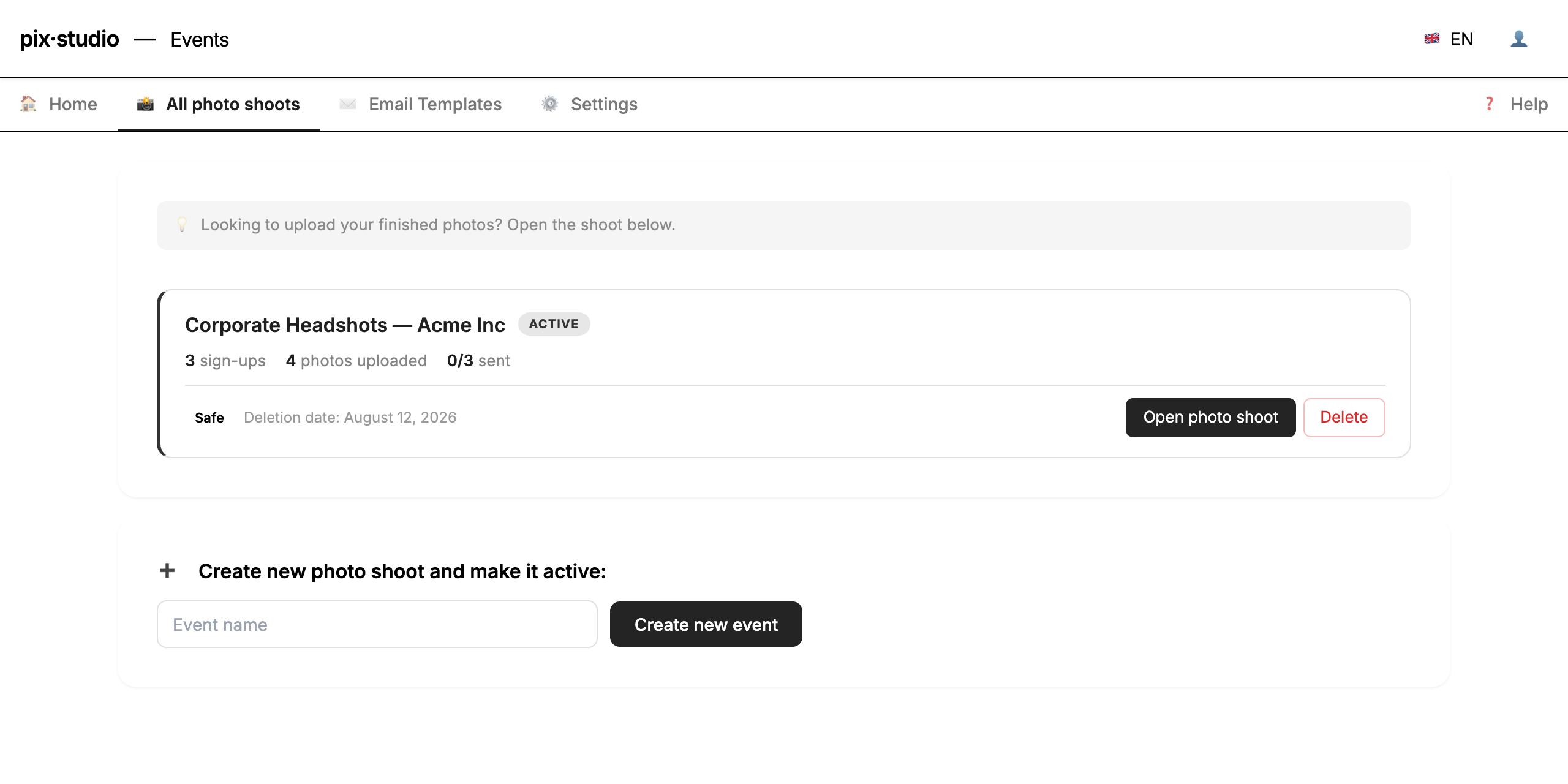Open the Help link
This screenshot has height=784, width=1568.
(x=1529, y=104)
